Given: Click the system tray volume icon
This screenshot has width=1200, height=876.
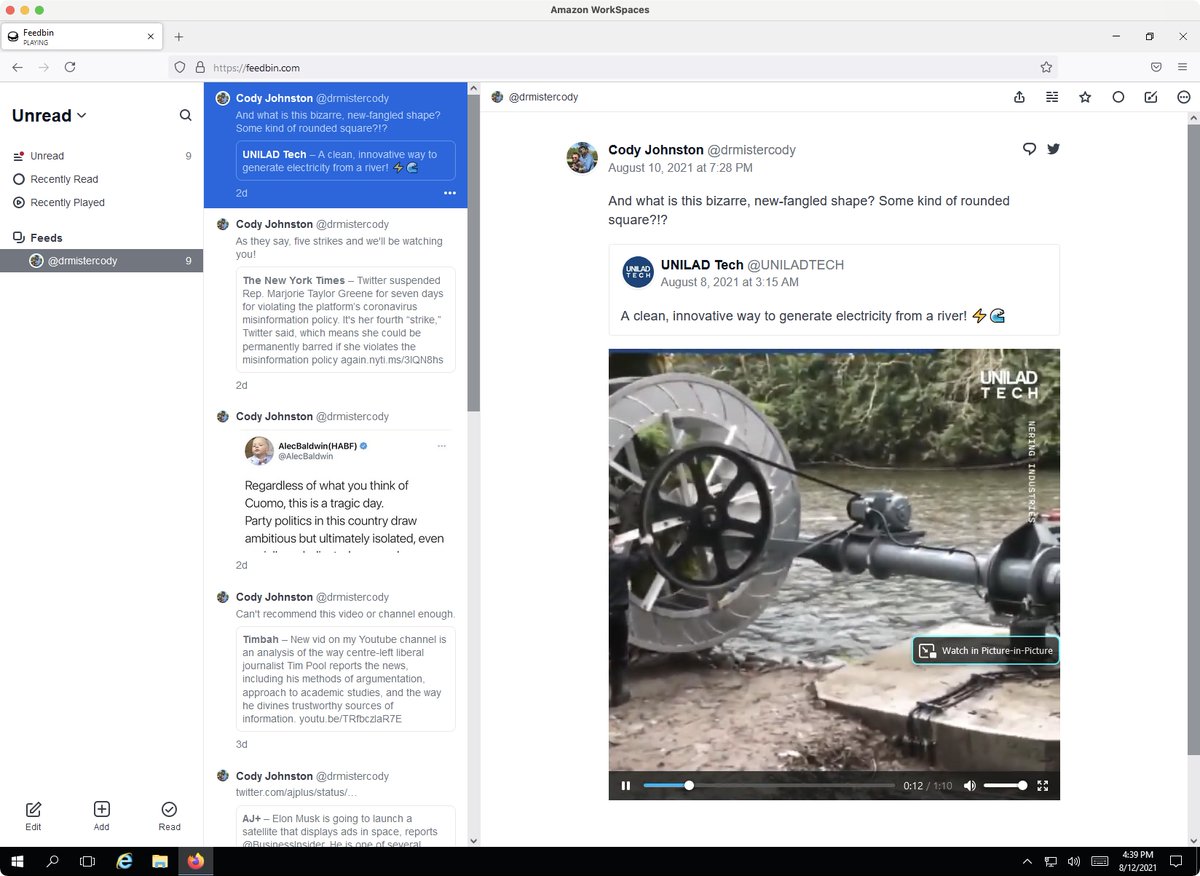Looking at the screenshot, I should tap(1074, 861).
